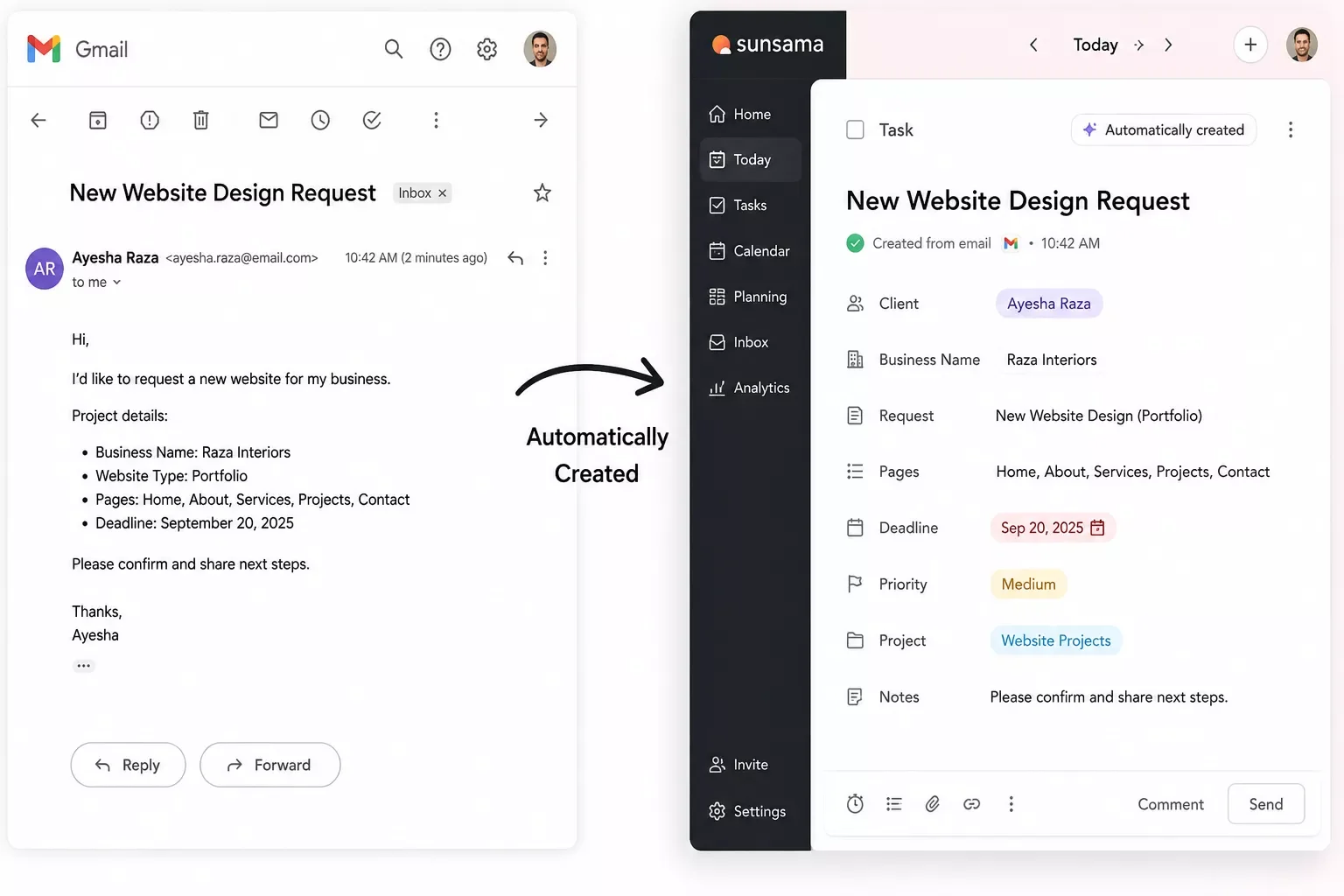This screenshot has width=1344, height=896.
Task: Open Gmail search
Action: pyautogui.click(x=394, y=49)
